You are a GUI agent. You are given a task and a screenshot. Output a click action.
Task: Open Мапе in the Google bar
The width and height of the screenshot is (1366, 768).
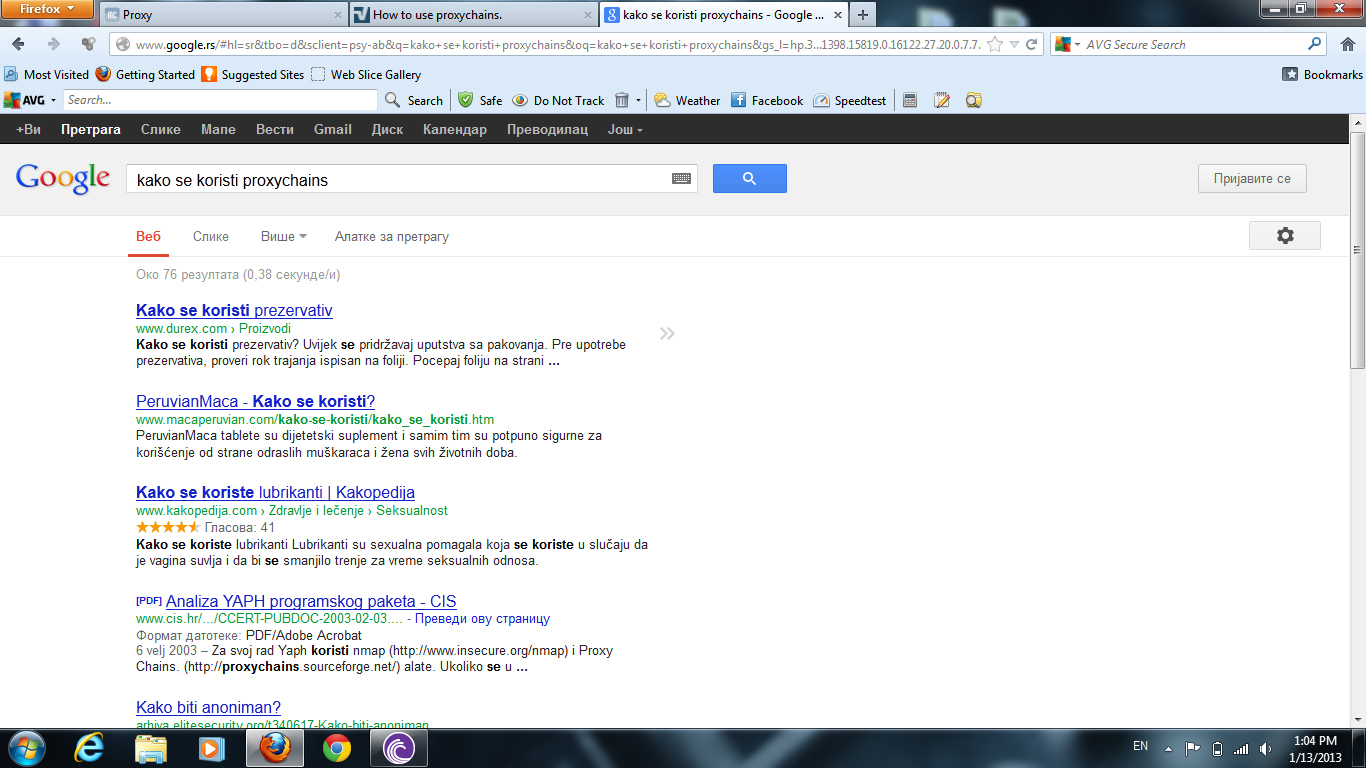click(x=218, y=130)
